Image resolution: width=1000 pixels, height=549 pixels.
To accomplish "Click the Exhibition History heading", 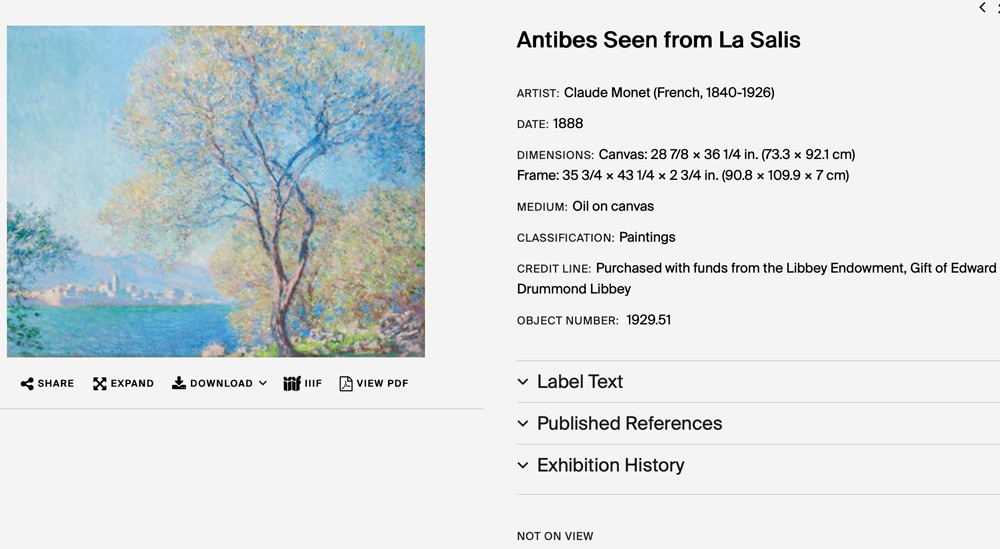I will tap(610, 465).
